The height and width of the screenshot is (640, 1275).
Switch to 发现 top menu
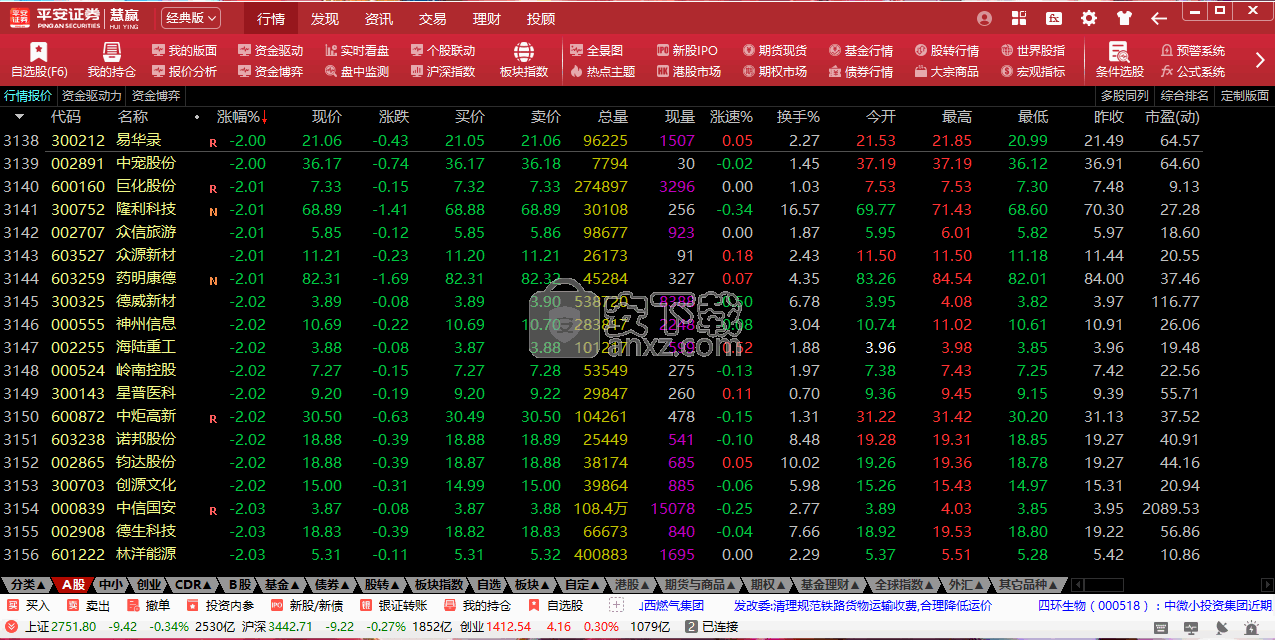tap(325, 18)
